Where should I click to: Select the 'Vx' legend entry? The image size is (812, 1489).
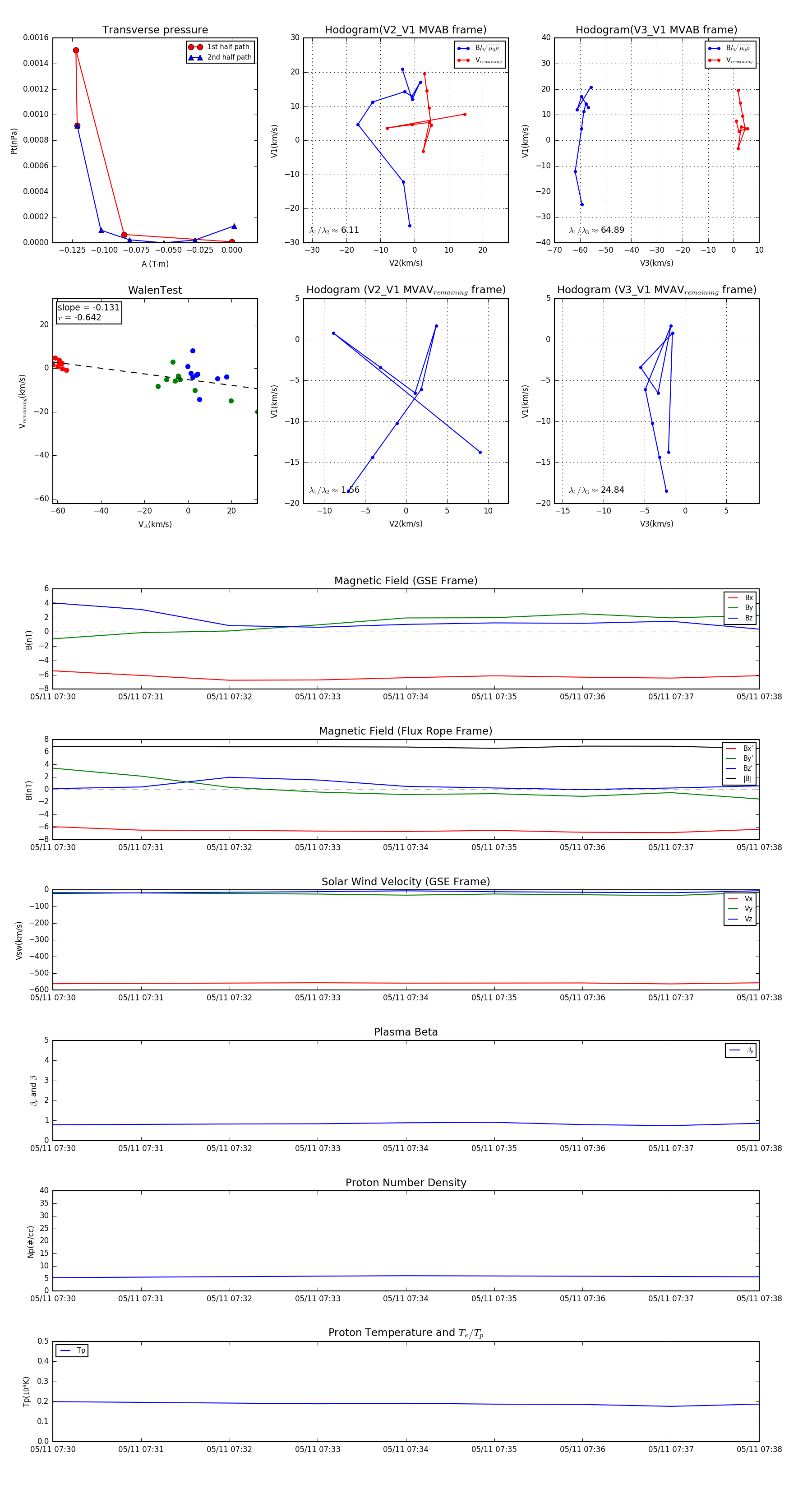pos(740,899)
